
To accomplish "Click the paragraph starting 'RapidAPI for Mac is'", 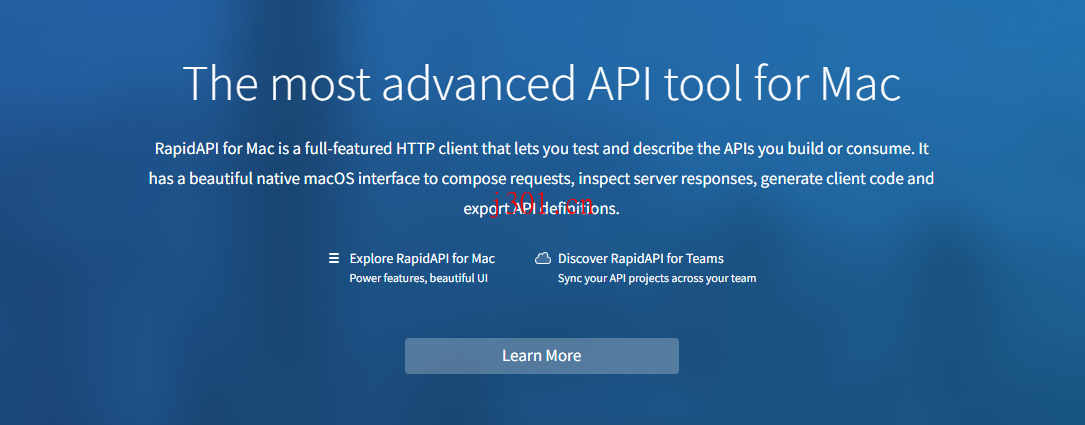I will (542, 179).
